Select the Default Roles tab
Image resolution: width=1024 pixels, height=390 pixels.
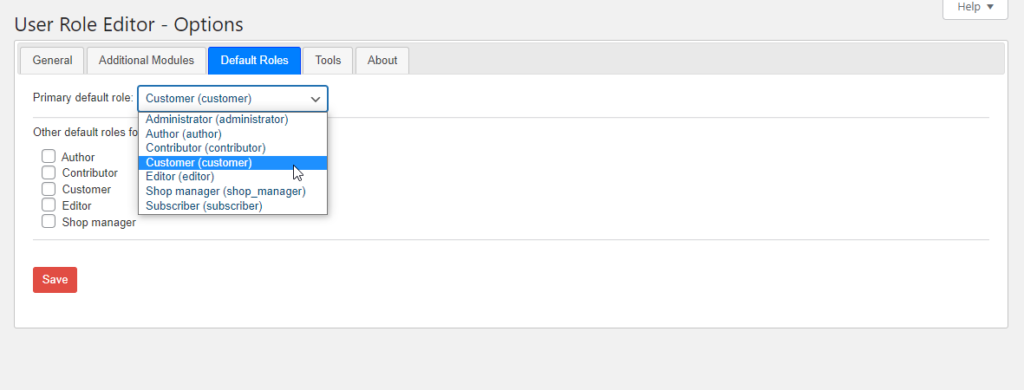click(x=254, y=60)
